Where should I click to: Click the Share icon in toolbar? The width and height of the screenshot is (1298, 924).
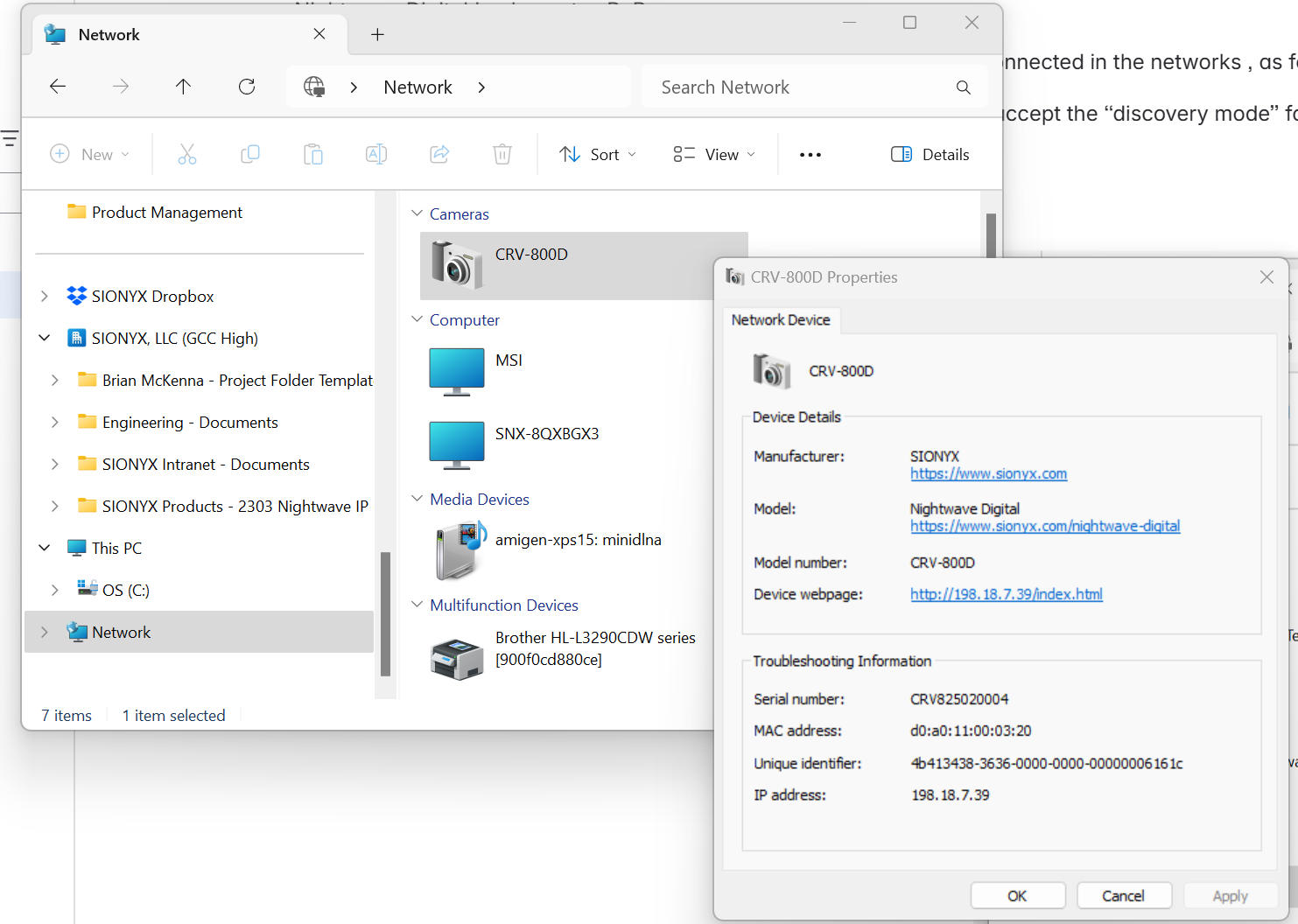tap(439, 155)
